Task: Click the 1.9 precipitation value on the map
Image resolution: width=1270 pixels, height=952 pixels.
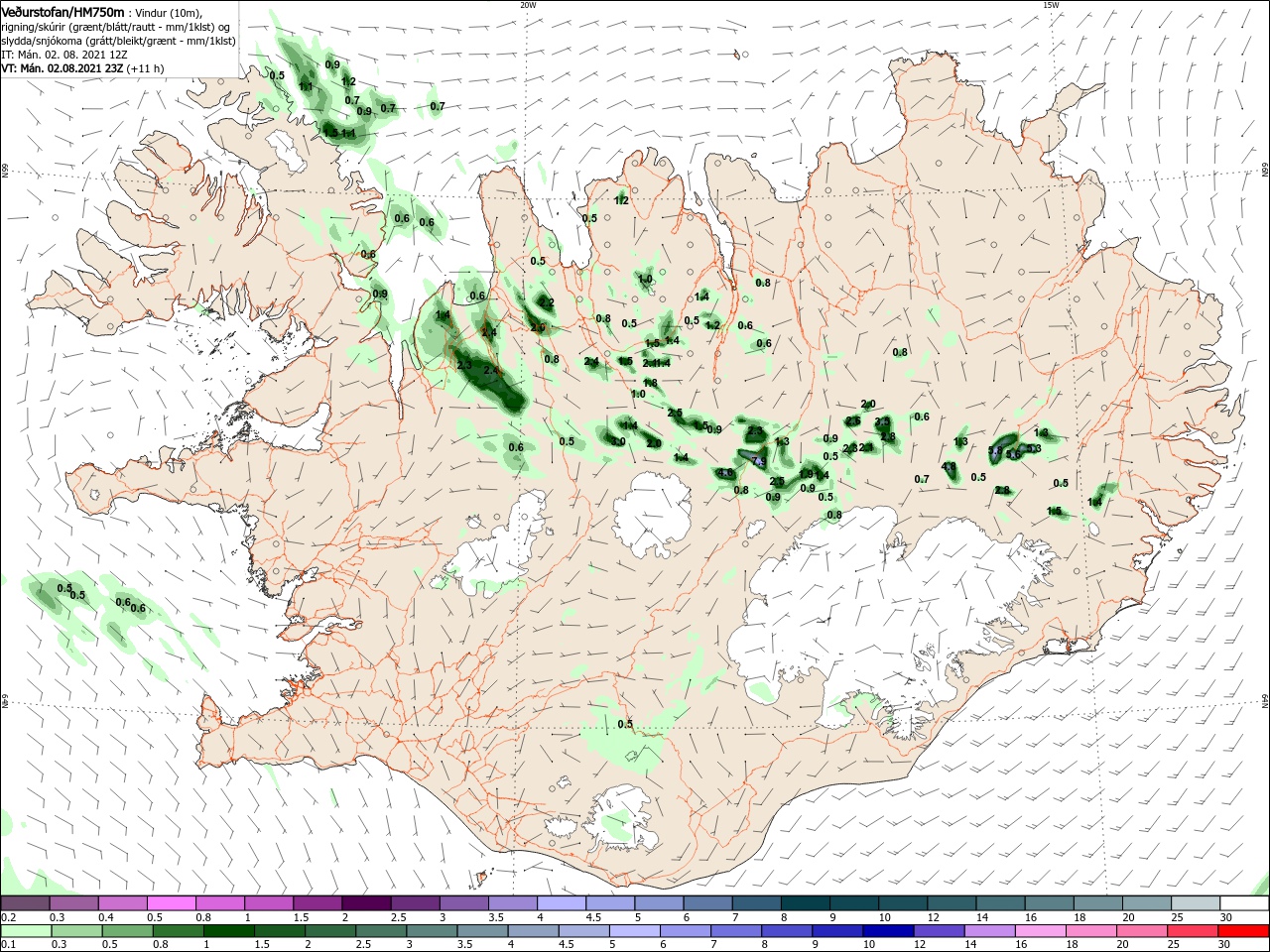Action: pyautogui.click(x=806, y=474)
